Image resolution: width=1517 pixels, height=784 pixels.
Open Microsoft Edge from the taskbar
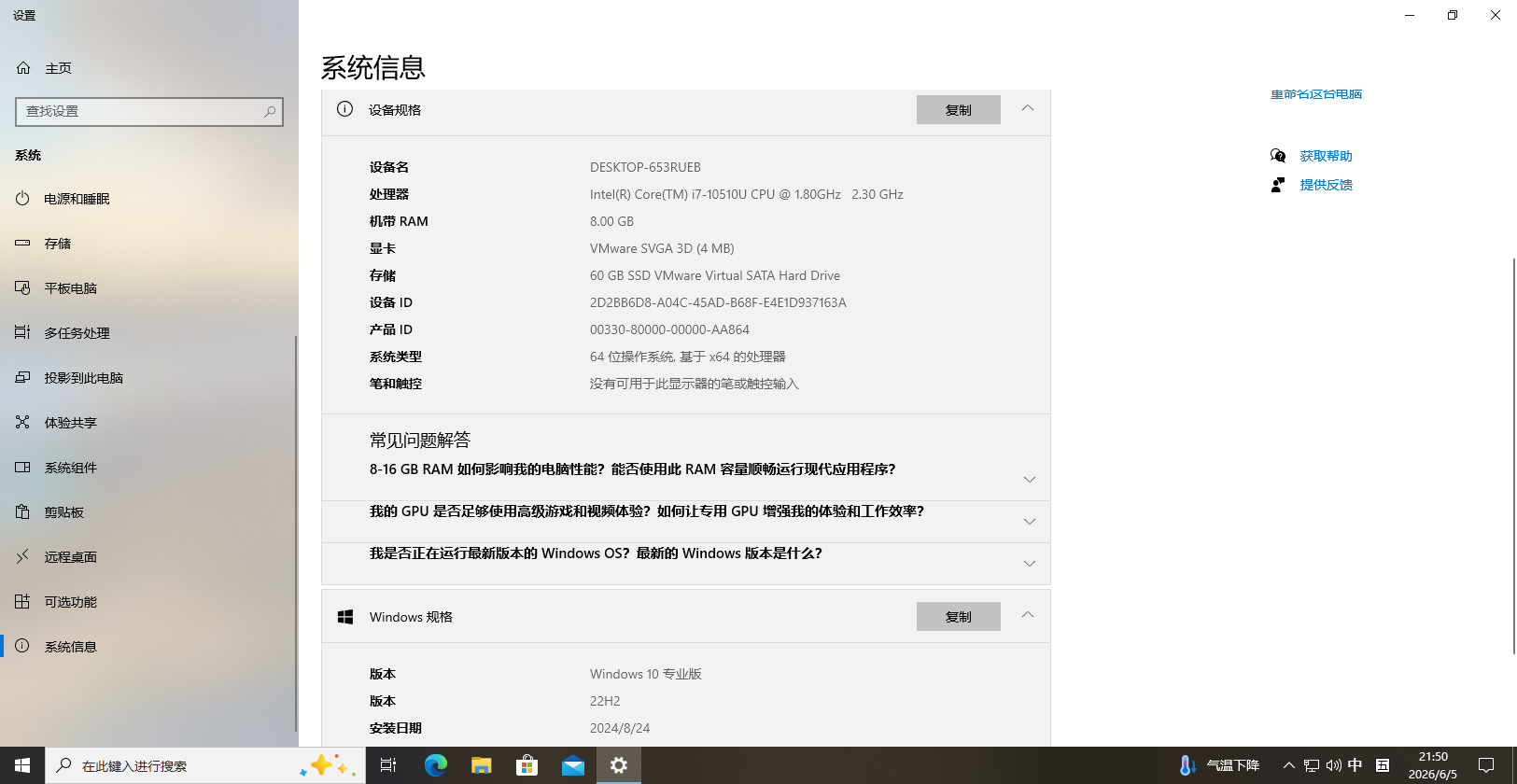(x=436, y=765)
